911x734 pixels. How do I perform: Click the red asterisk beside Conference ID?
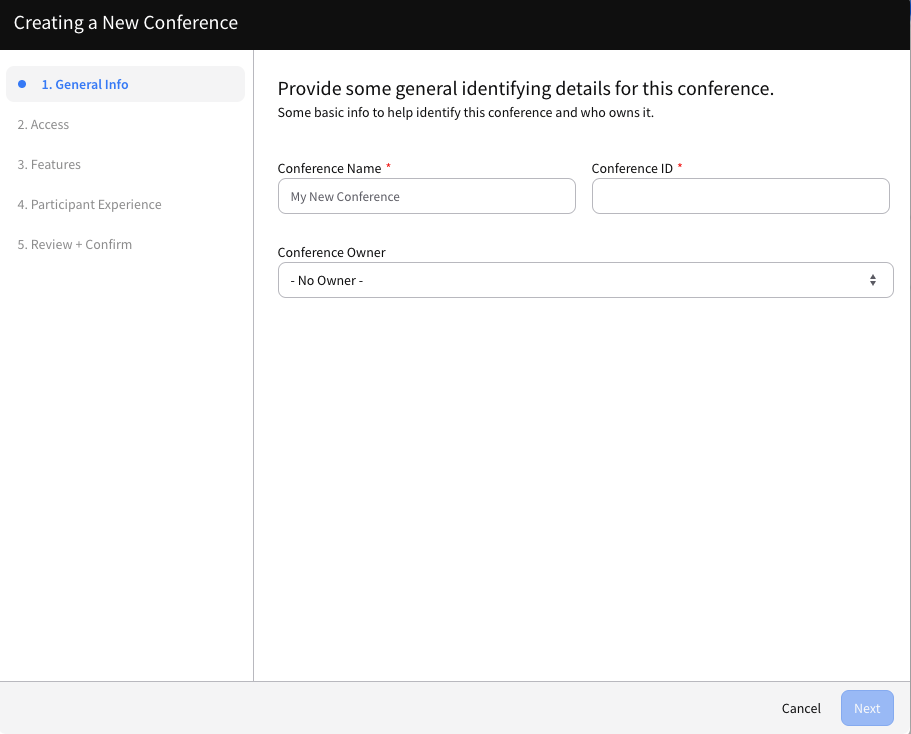680,166
